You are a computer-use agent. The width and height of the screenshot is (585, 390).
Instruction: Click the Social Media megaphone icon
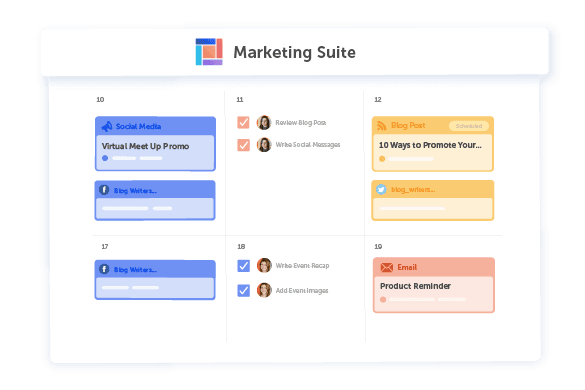click(x=107, y=127)
